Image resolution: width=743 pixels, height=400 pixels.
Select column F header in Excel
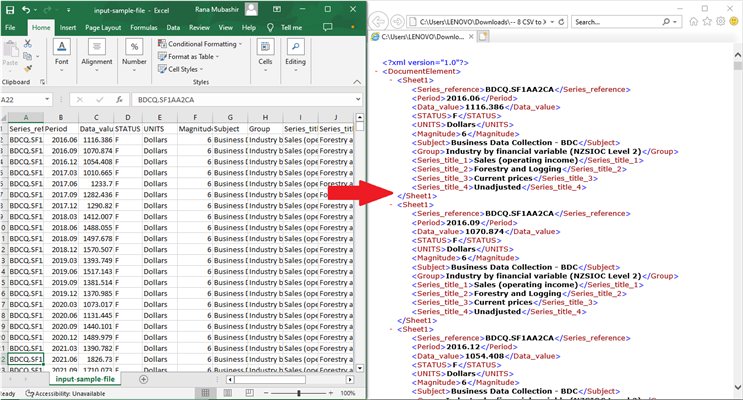[195, 117]
